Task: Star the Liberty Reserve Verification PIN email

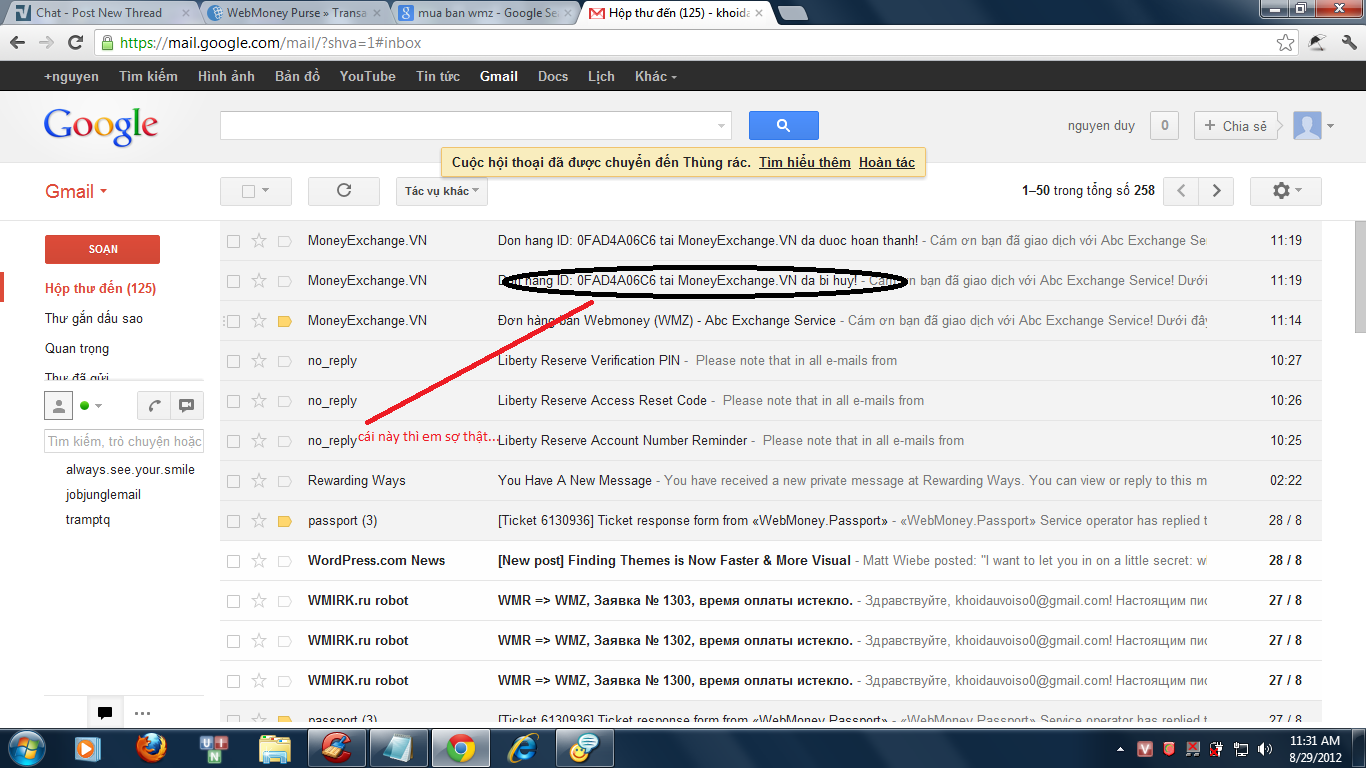Action: [x=259, y=360]
